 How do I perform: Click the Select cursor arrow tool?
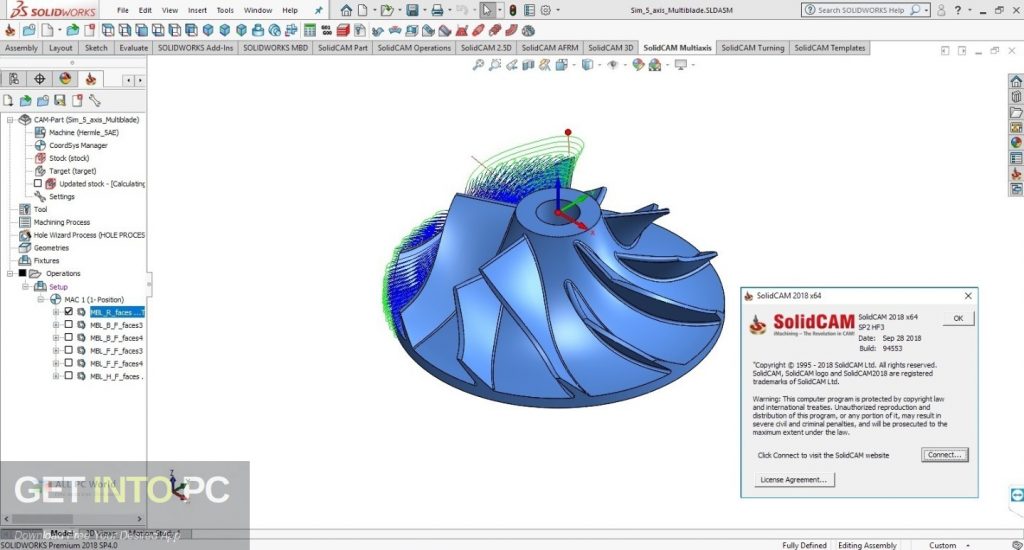click(x=487, y=10)
